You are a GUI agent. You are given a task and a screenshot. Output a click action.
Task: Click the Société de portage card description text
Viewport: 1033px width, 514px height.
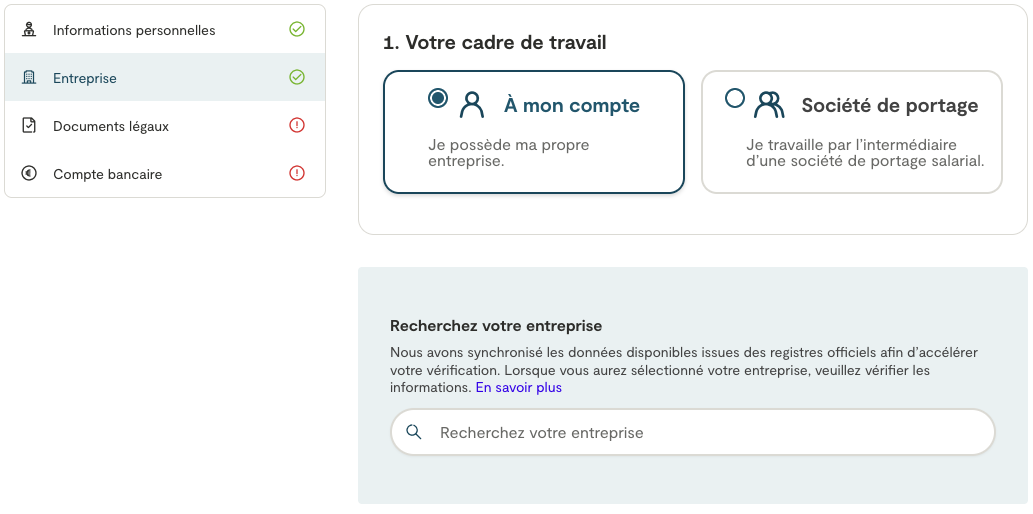coord(865,152)
